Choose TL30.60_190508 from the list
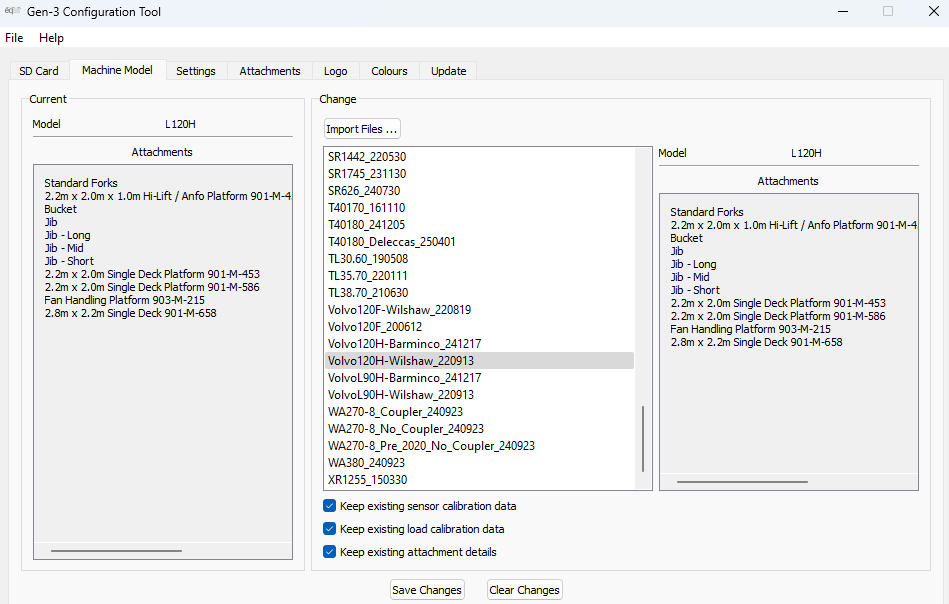Viewport: 949px width, 604px height. (479, 258)
